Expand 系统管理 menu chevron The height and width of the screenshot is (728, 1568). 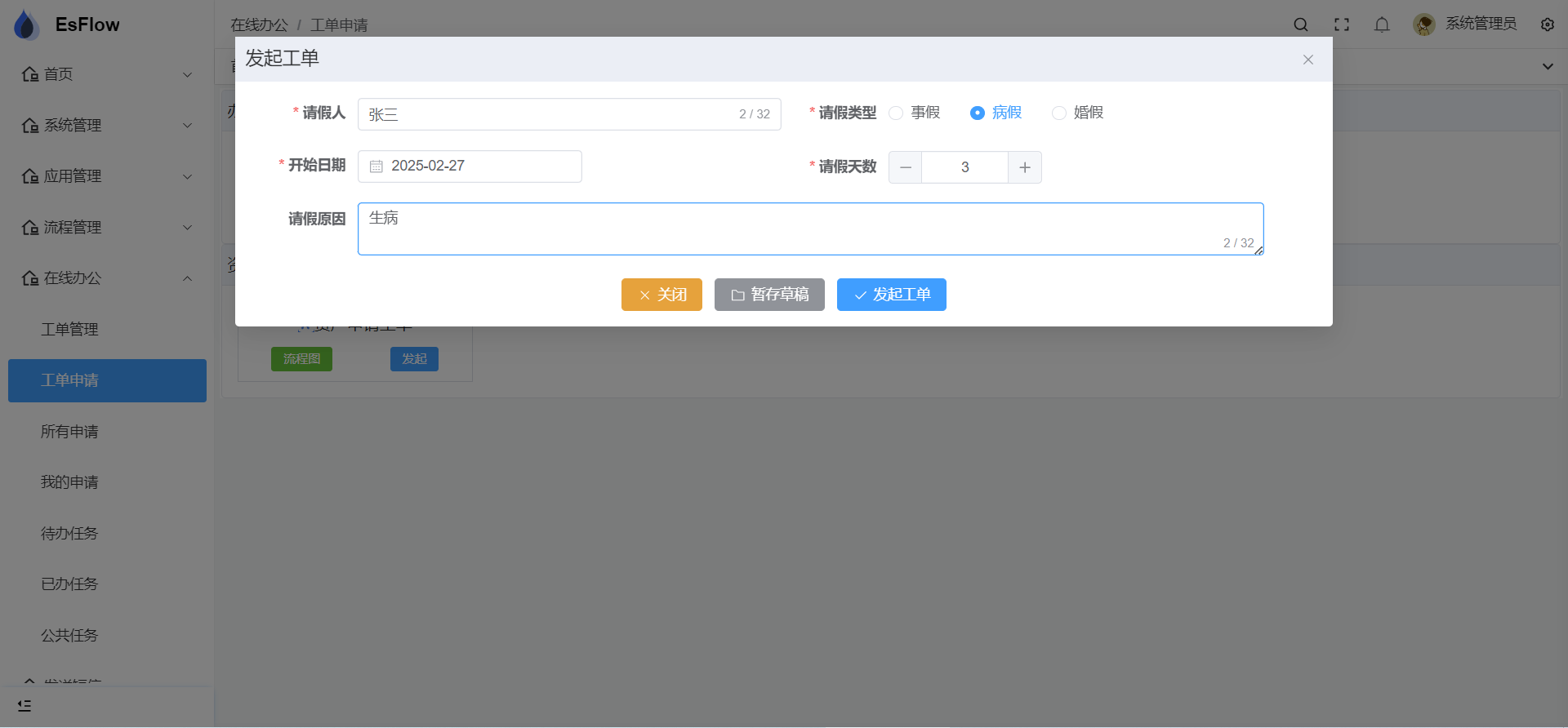pyautogui.click(x=187, y=126)
